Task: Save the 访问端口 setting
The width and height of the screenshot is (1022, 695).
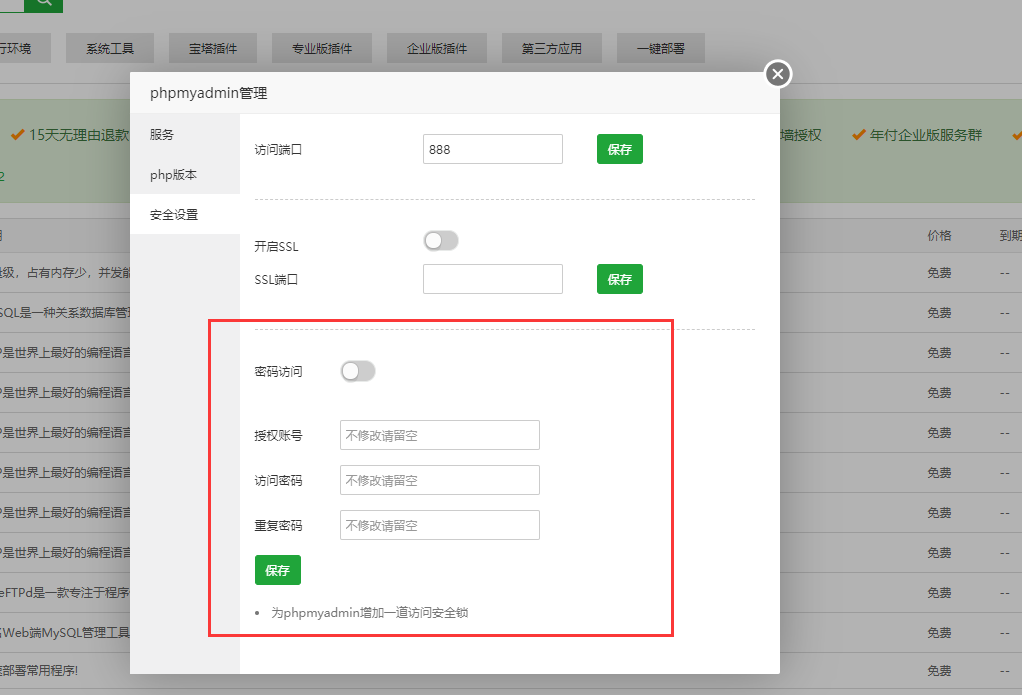Action: pyautogui.click(x=619, y=149)
